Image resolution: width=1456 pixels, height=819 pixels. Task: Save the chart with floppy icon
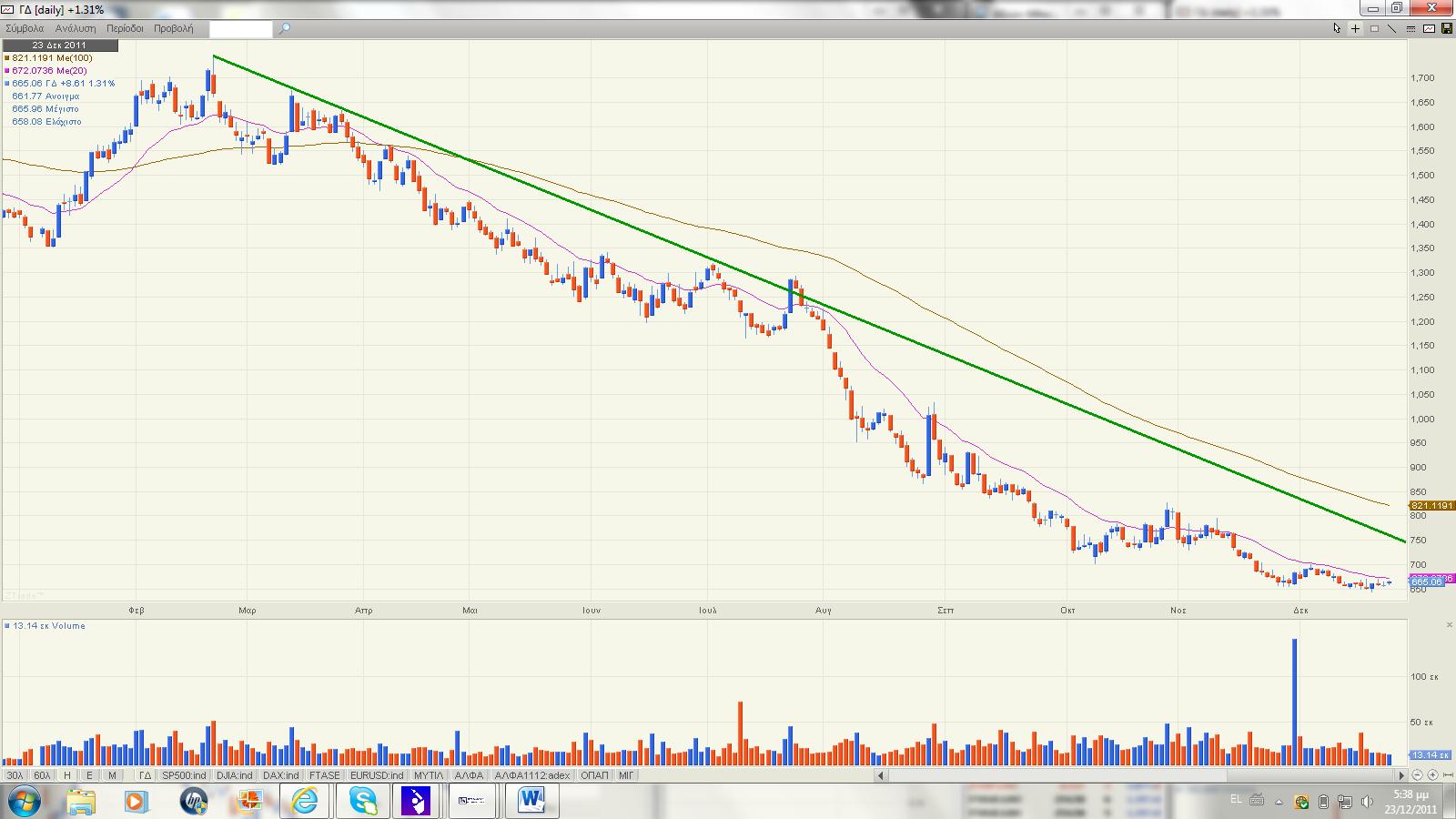click(1446, 28)
